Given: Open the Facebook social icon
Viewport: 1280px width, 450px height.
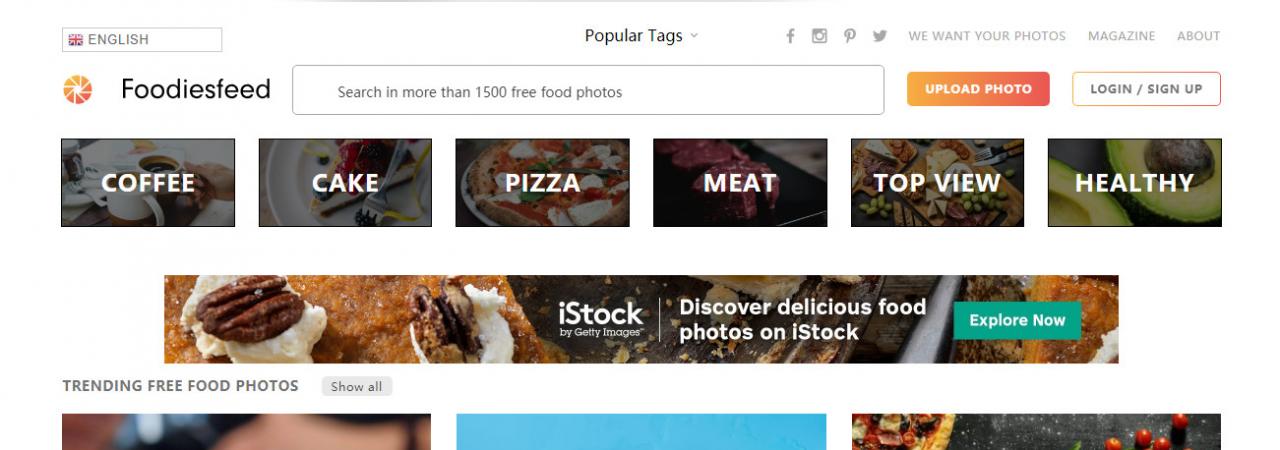Looking at the screenshot, I should coord(790,36).
